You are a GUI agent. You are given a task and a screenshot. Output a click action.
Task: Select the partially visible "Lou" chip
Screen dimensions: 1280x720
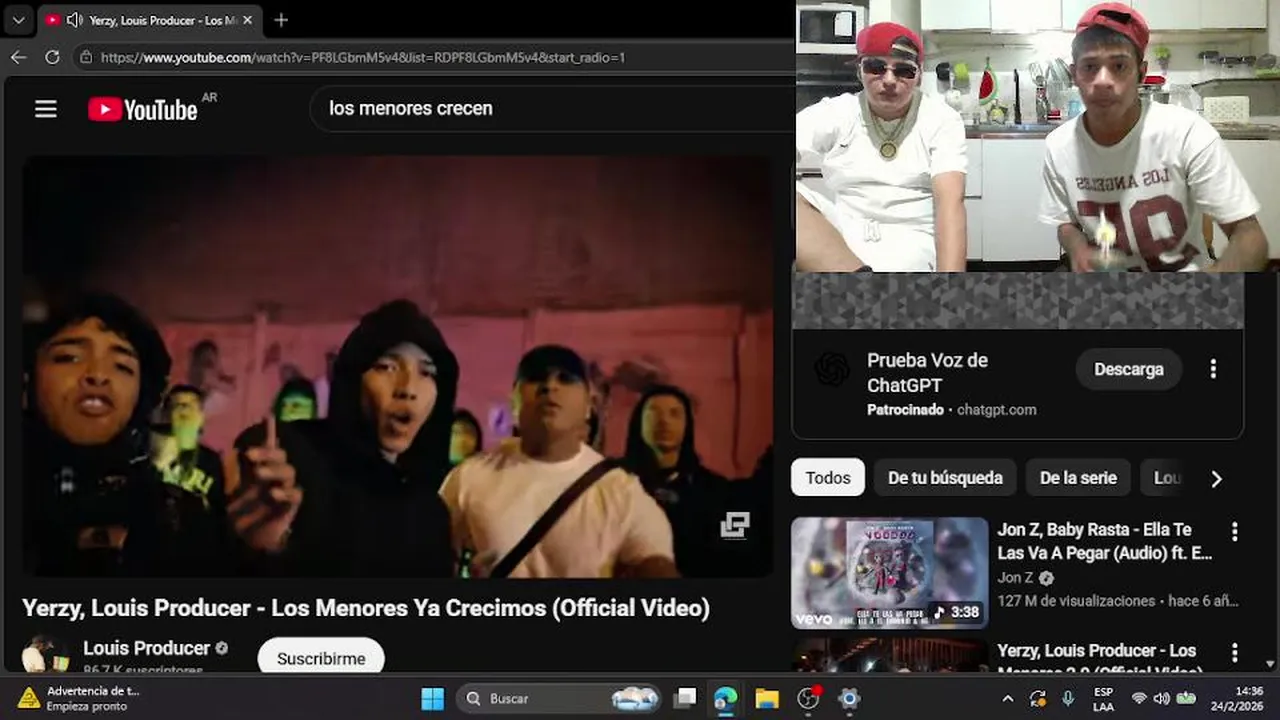pos(1166,478)
